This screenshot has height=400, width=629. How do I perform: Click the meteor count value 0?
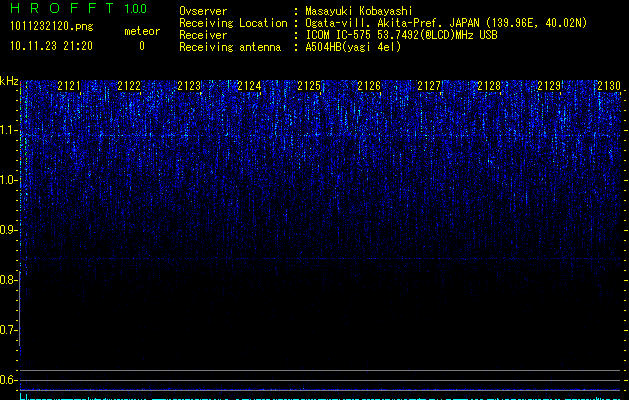(142, 46)
